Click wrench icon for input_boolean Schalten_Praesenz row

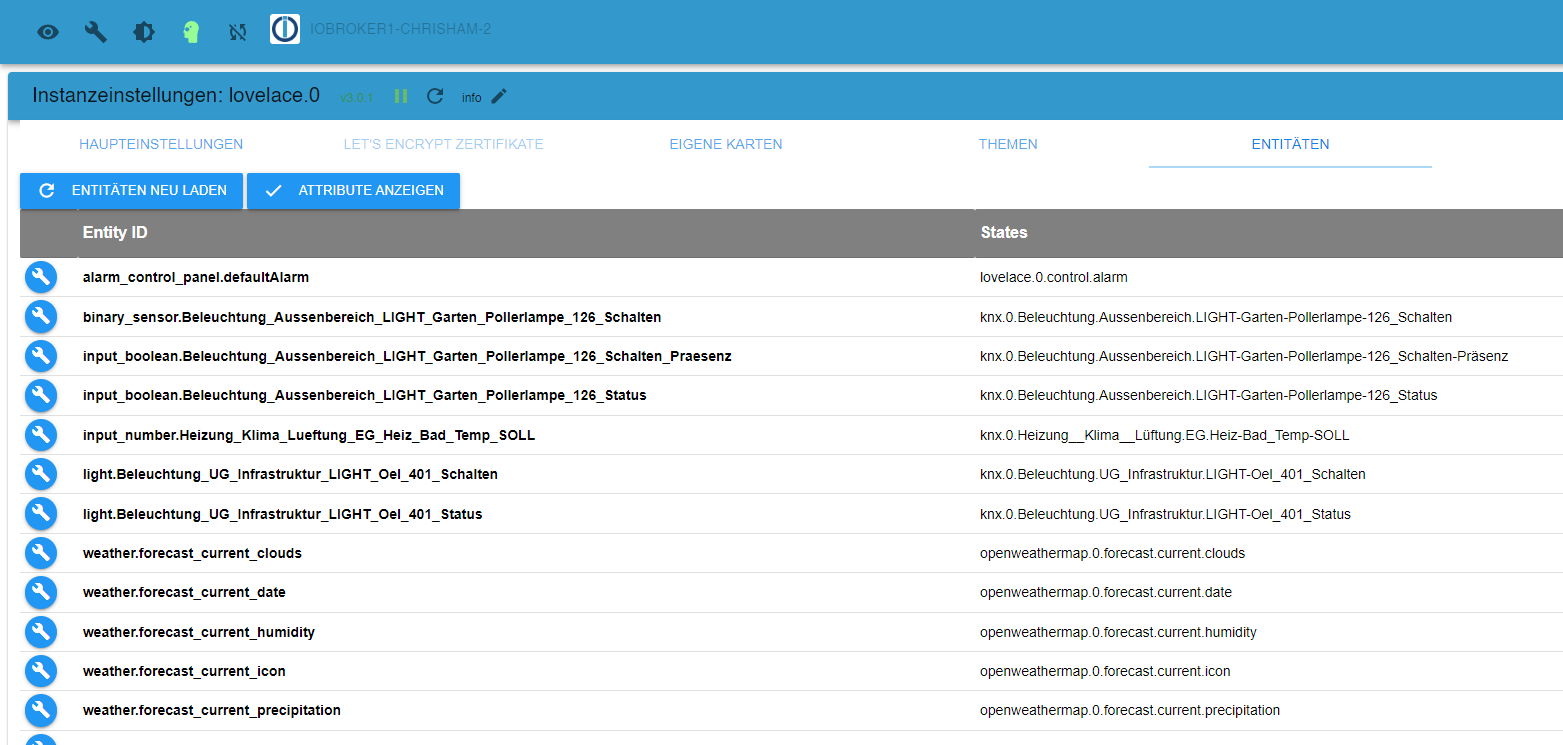[41, 356]
